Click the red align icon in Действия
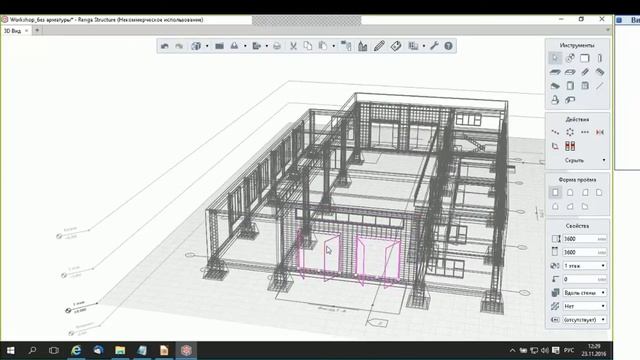The height and width of the screenshot is (360, 640). coord(570,146)
